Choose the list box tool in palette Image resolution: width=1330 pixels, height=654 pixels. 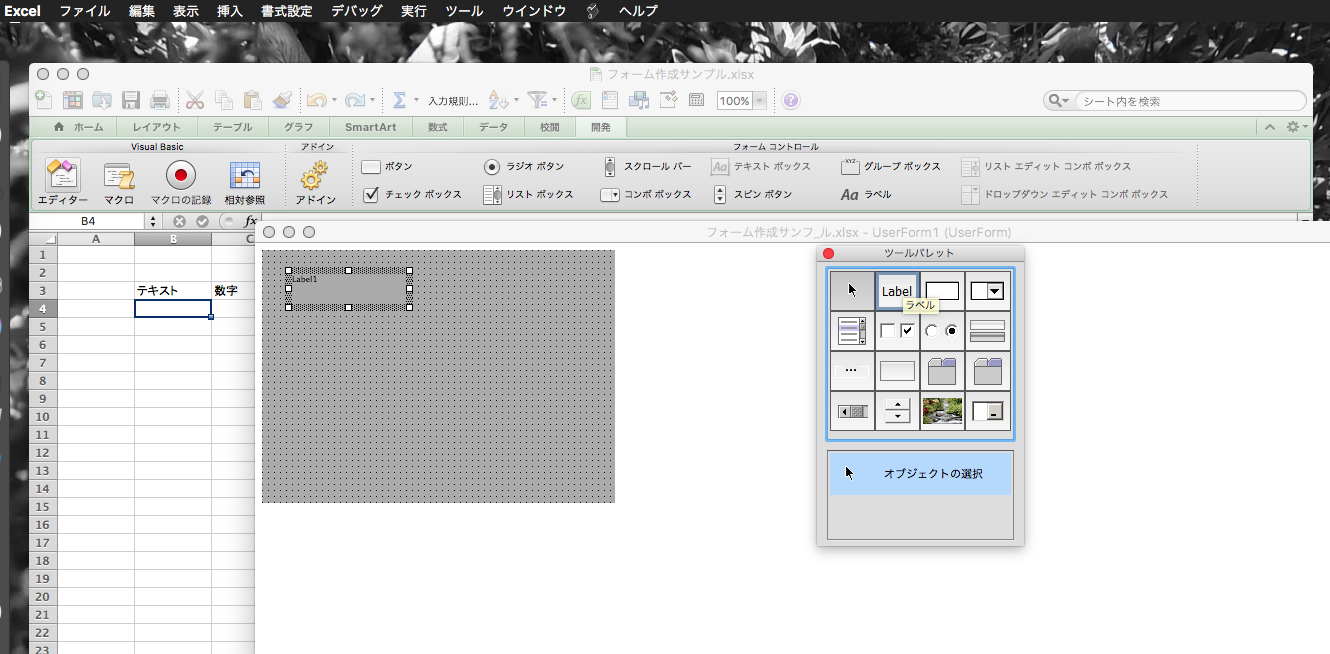point(852,331)
